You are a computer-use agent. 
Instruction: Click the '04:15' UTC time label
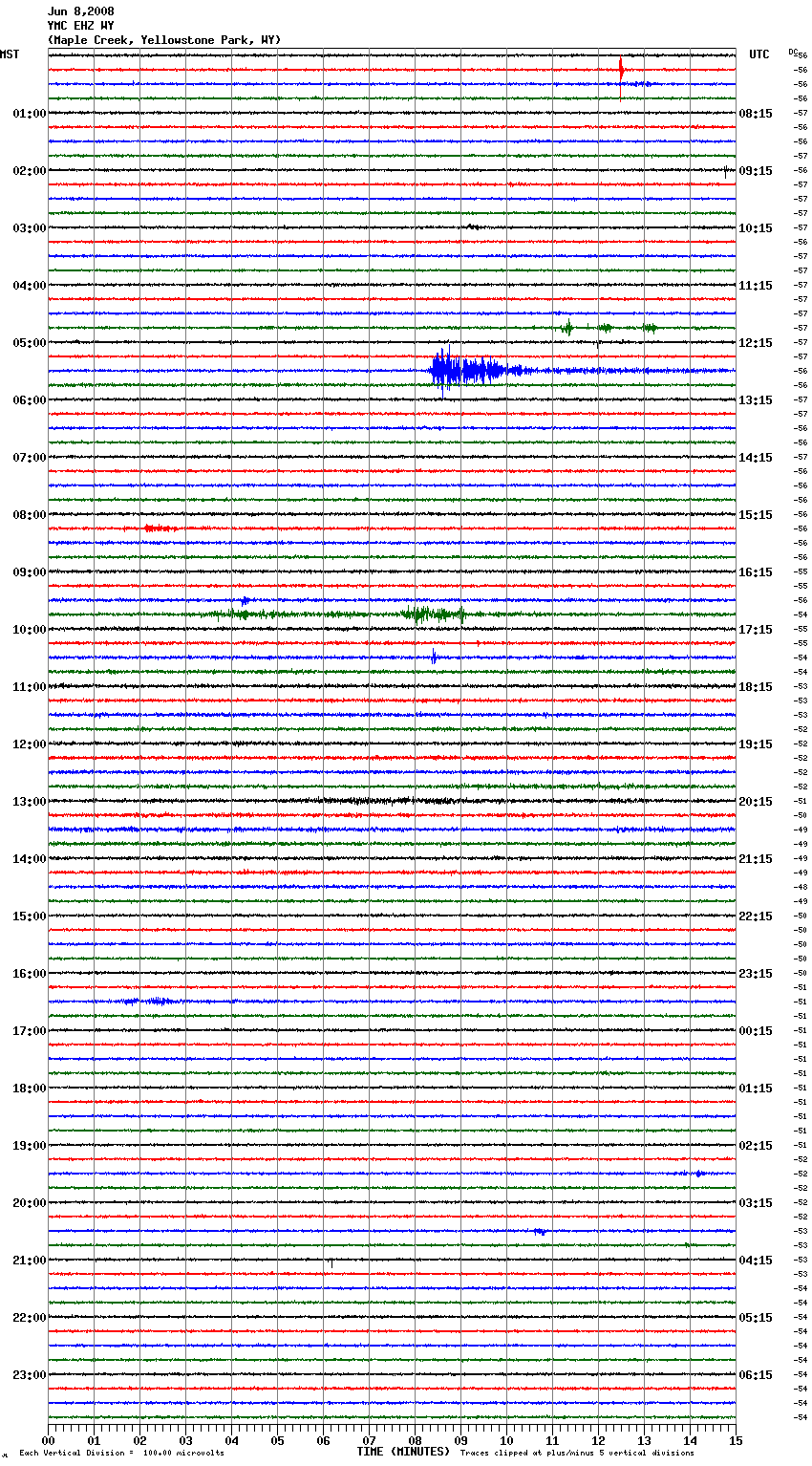[x=756, y=1261]
